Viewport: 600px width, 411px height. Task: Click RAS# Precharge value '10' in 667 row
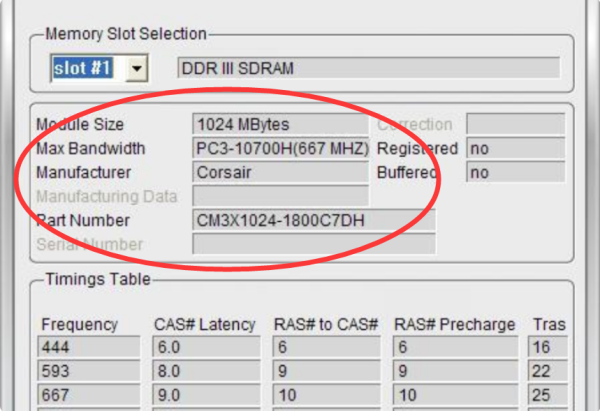(455, 395)
